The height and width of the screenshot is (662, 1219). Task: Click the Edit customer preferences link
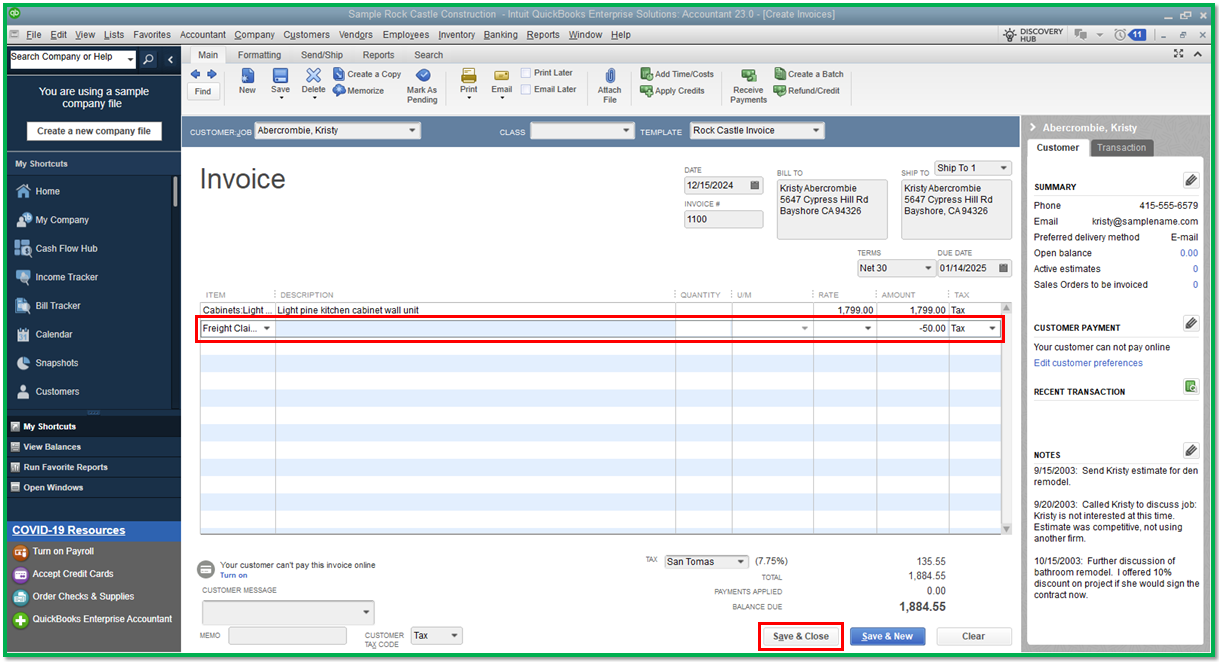point(1088,363)
